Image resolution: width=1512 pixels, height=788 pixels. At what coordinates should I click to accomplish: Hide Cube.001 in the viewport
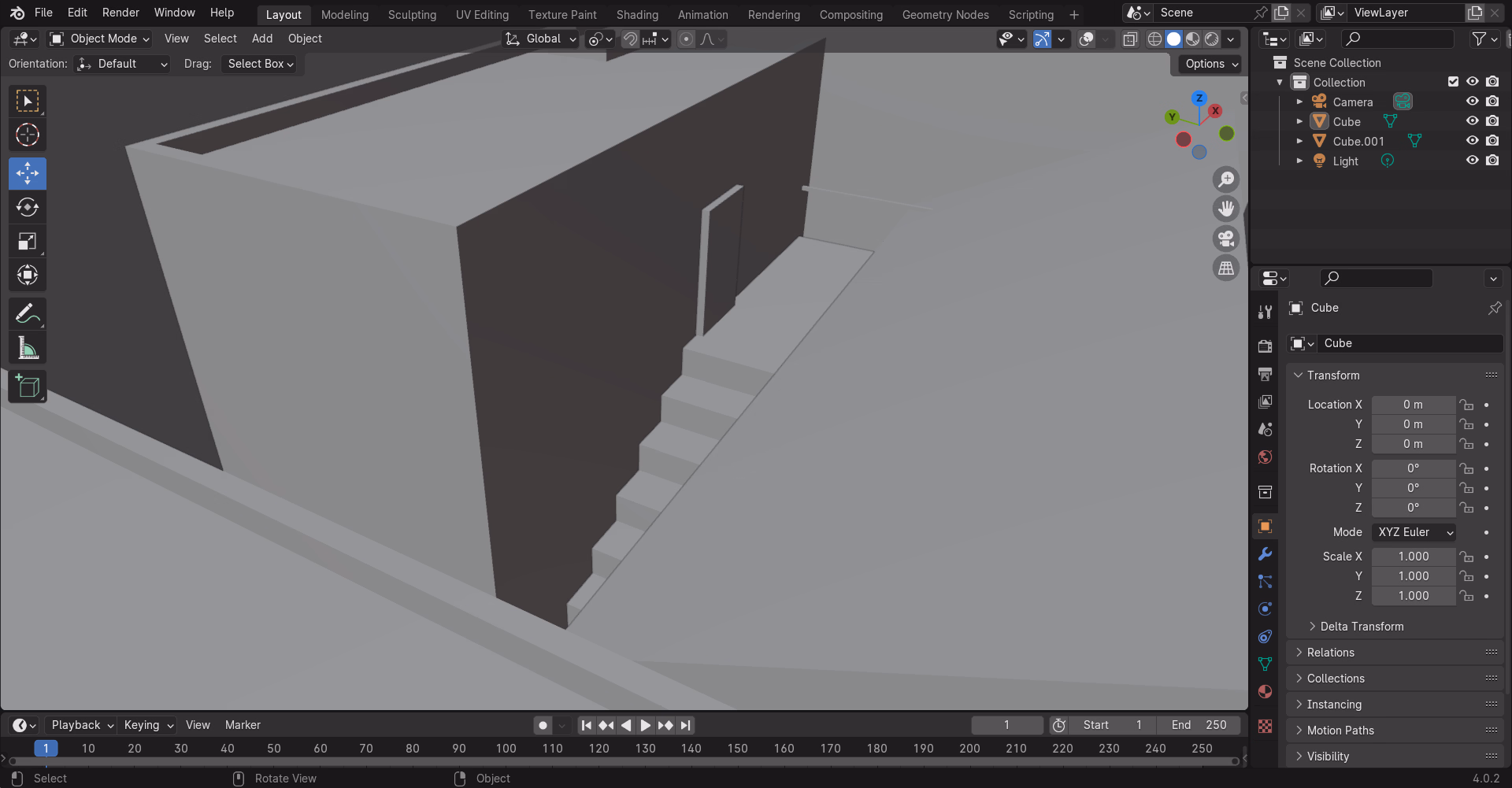point(1472,141)
